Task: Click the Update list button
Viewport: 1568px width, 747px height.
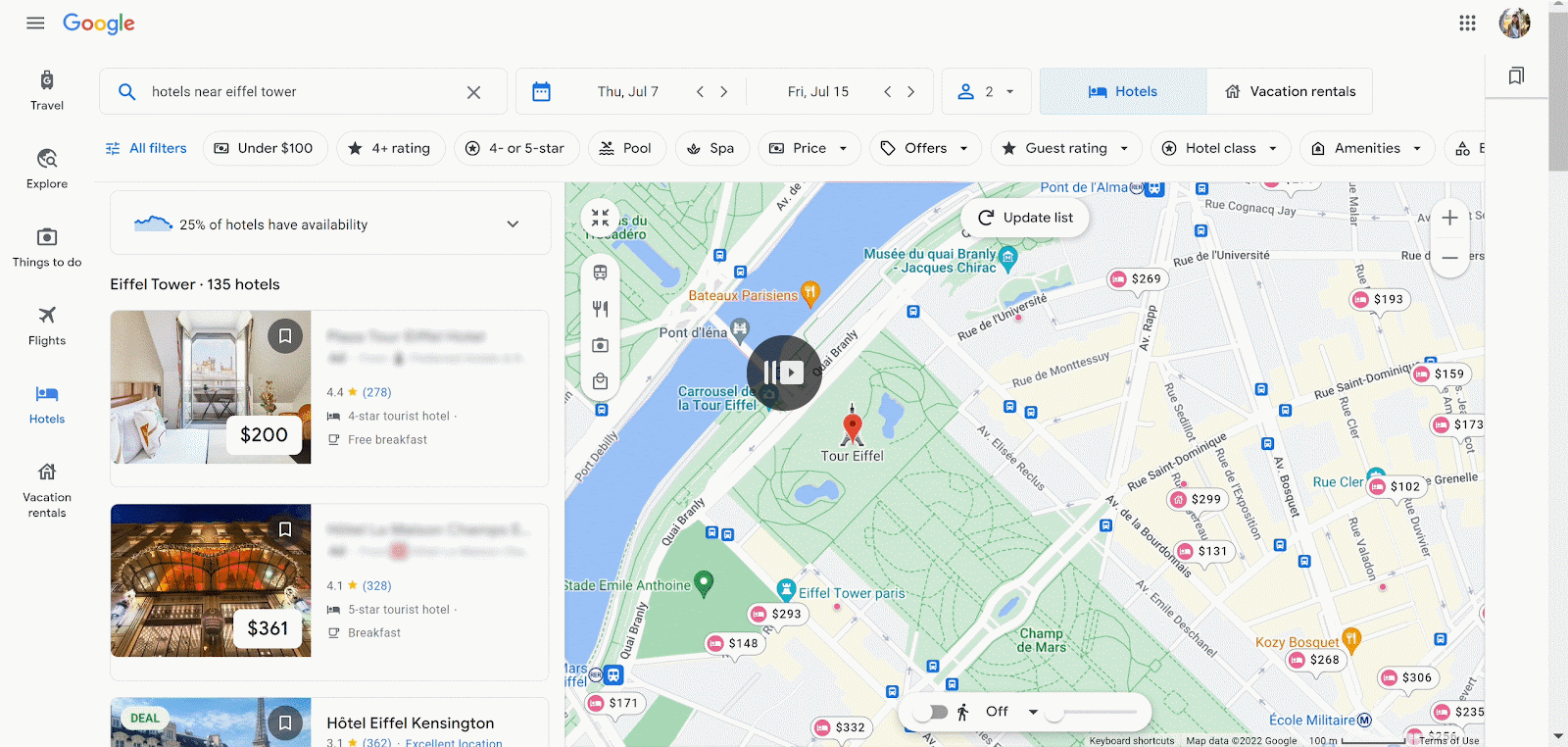Action: click(1025, 218)
